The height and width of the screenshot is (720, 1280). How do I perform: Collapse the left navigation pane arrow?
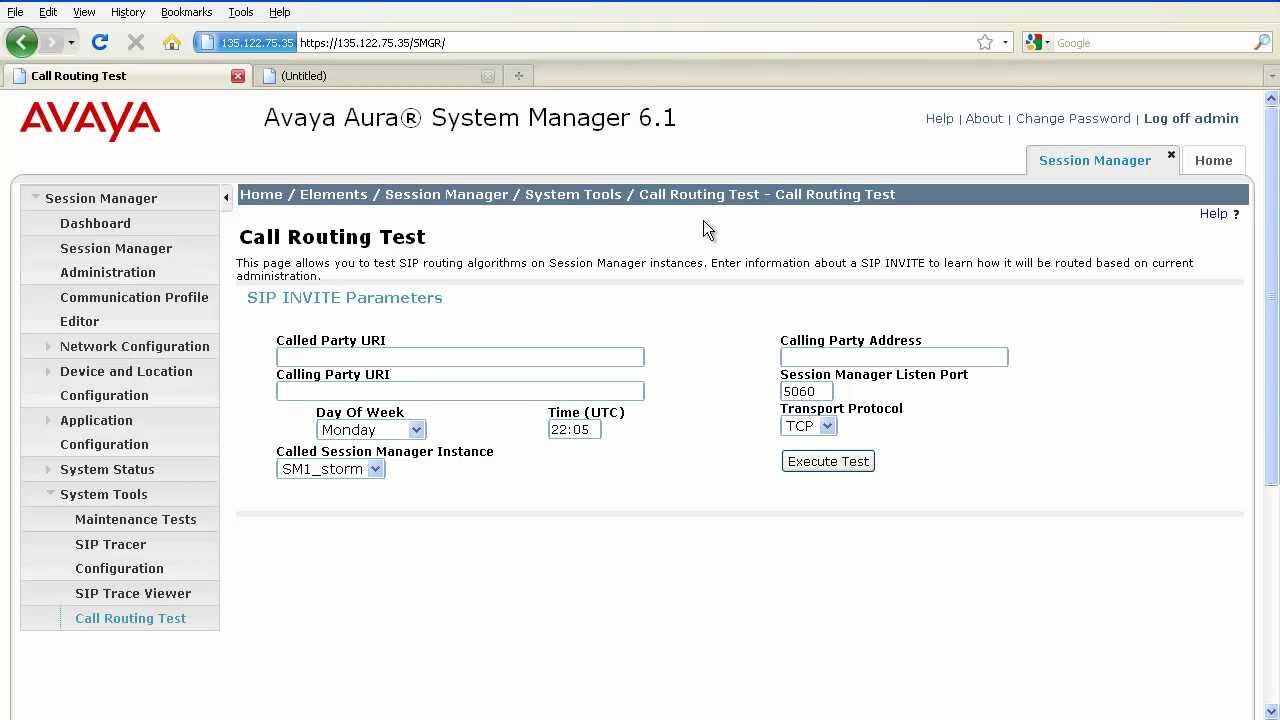(x=226, y=198)
